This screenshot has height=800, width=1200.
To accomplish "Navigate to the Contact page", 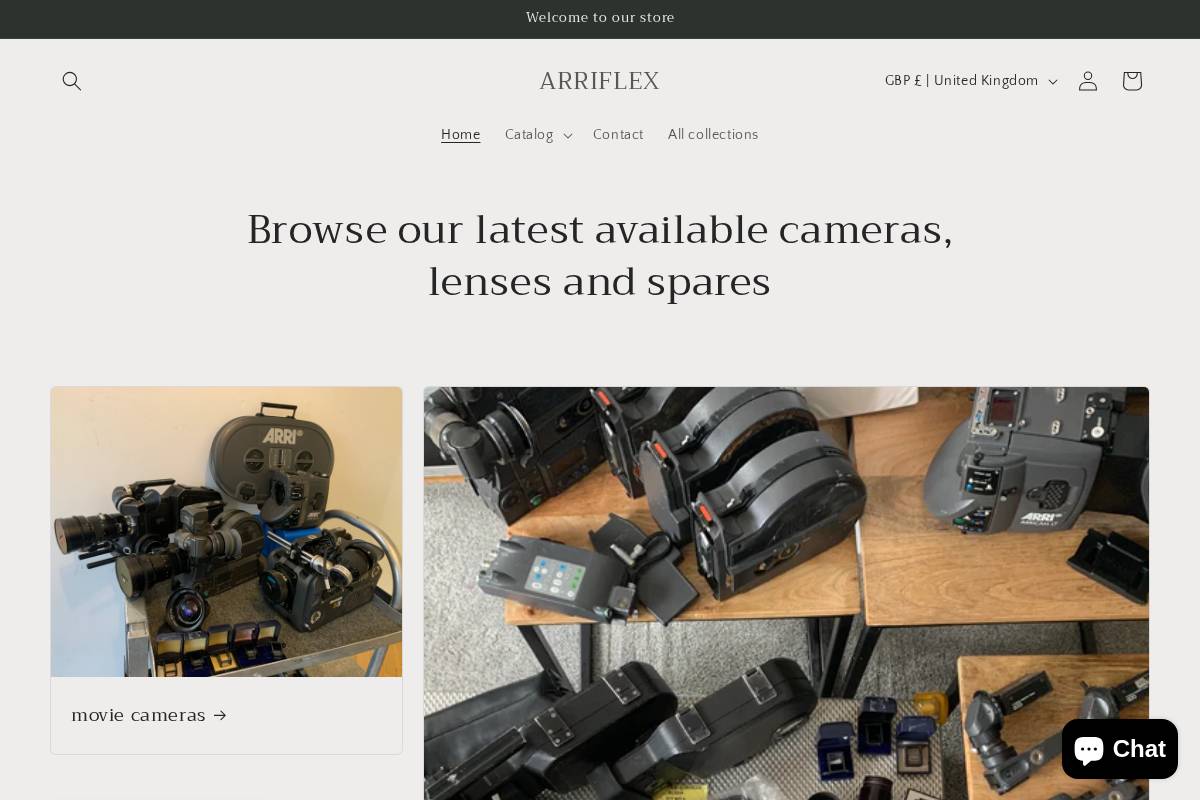I will [618, 135].
